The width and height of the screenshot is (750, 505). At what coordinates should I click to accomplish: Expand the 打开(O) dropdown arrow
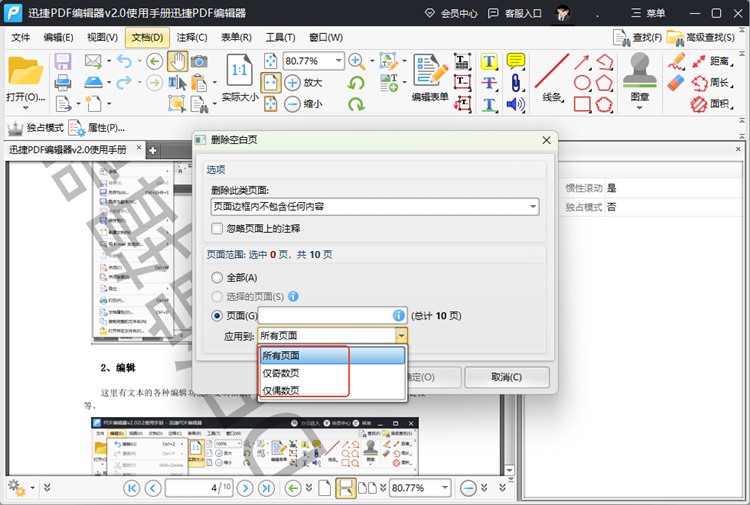click(25, 108)
